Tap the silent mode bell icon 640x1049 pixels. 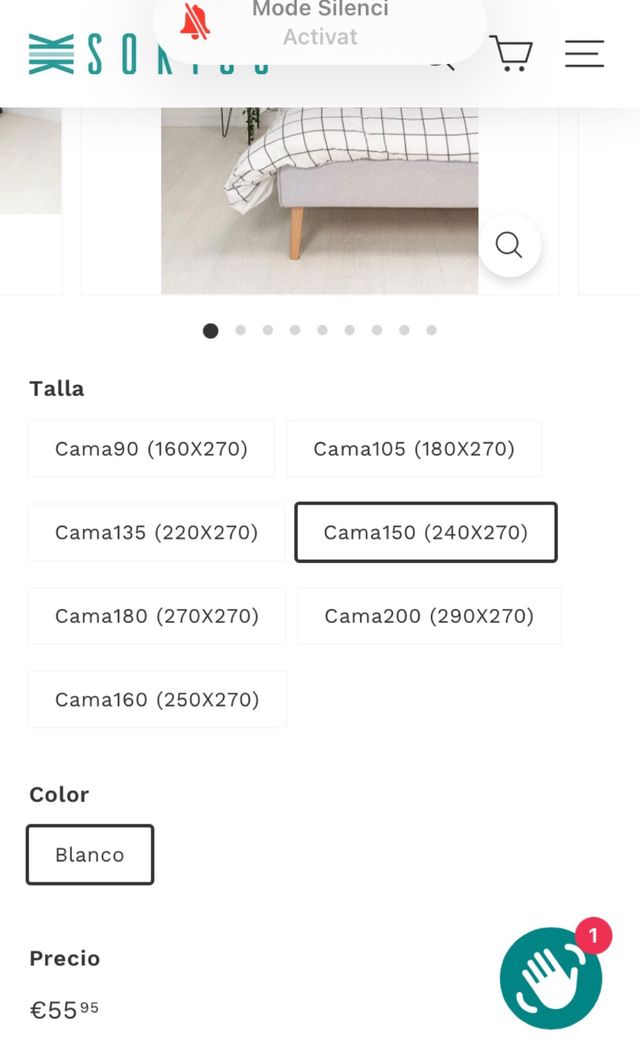pos(195,23)
